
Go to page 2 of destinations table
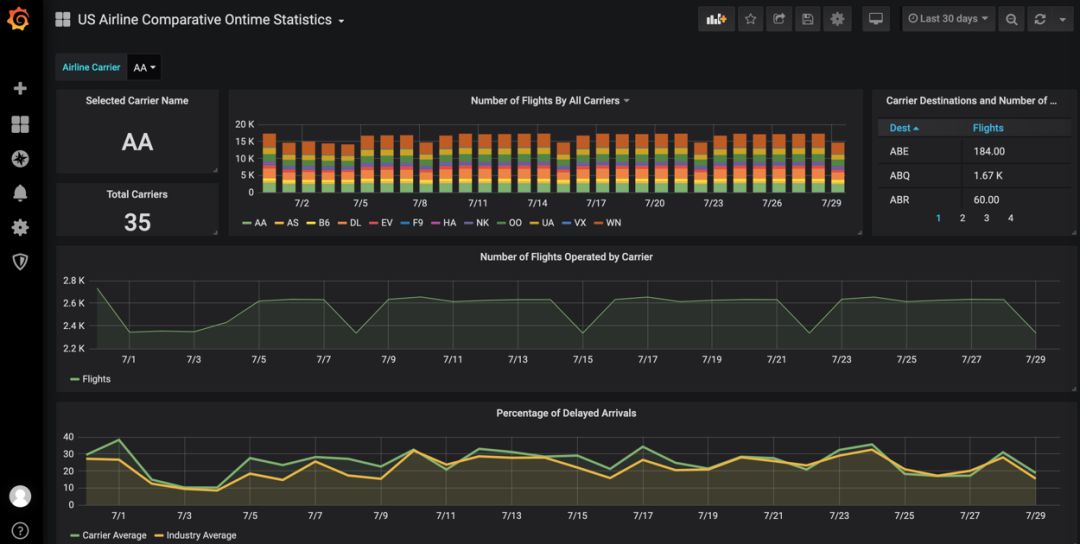[x=962, y=218]
